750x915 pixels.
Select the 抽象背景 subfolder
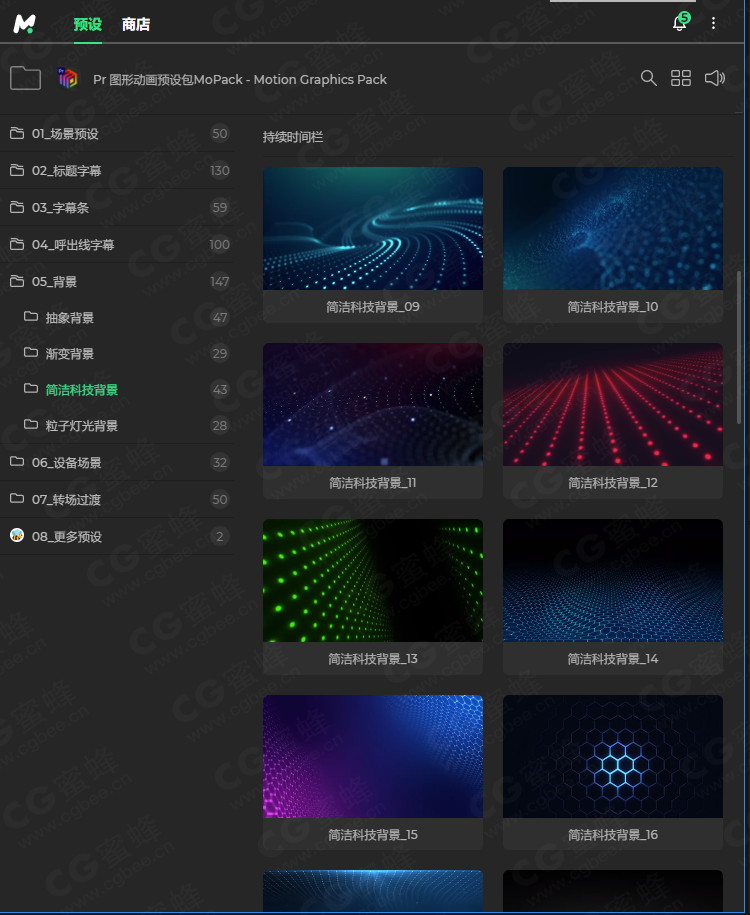(x=117, y=317)
